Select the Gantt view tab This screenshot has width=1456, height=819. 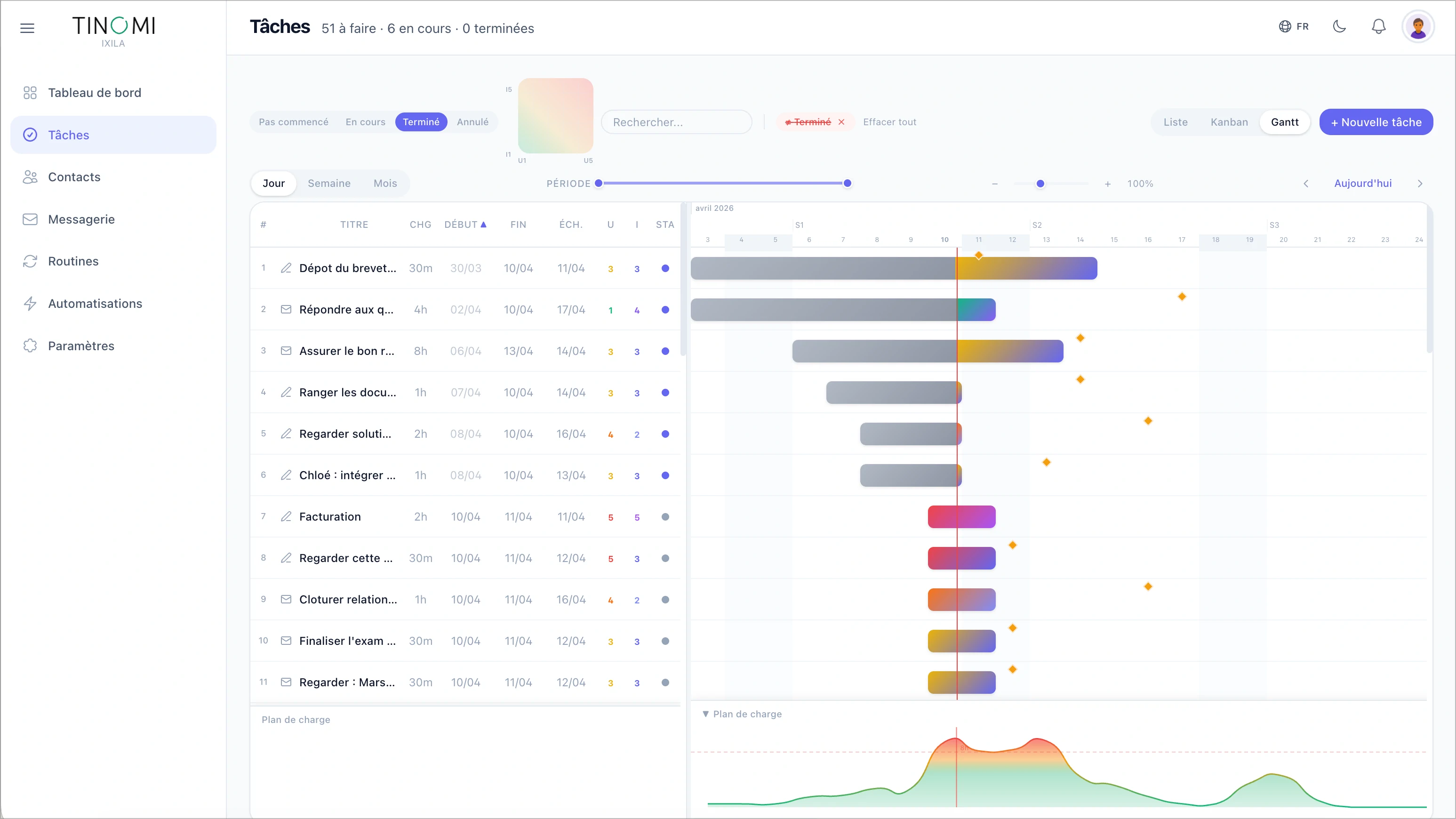(1285, 122)
